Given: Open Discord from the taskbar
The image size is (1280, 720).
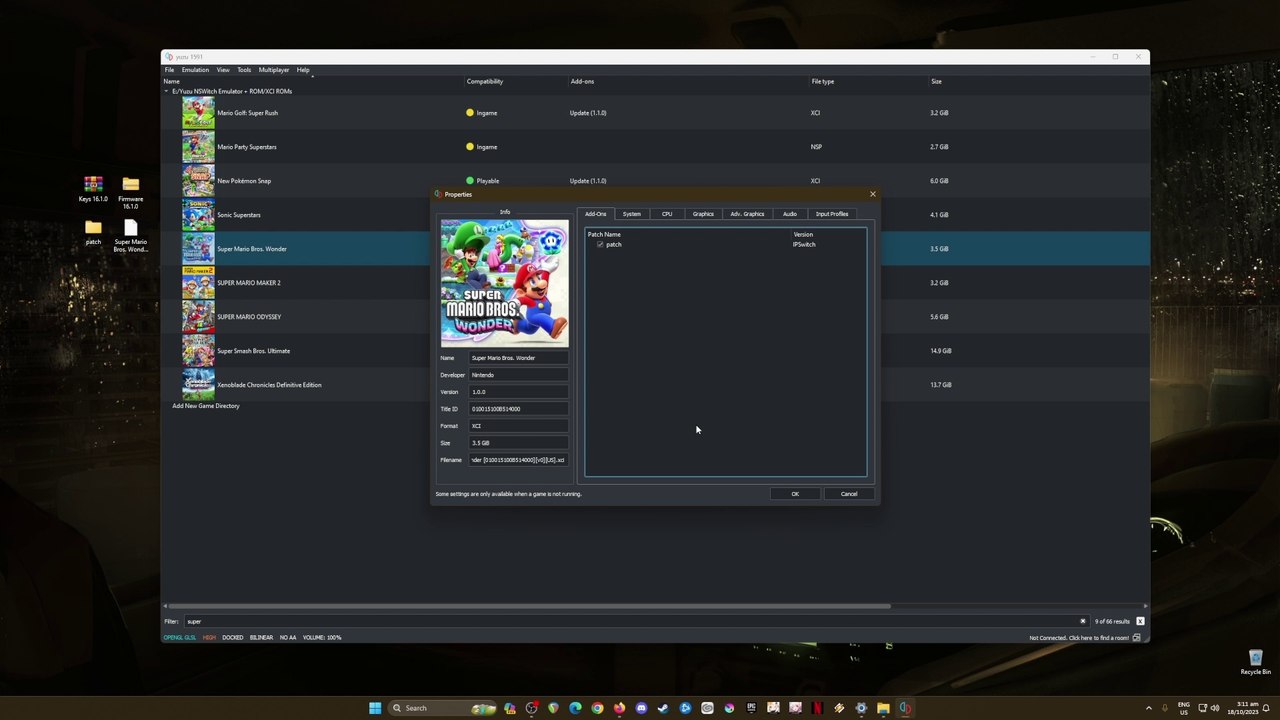Looking at the screenshot, I should [x=641, y=708].
